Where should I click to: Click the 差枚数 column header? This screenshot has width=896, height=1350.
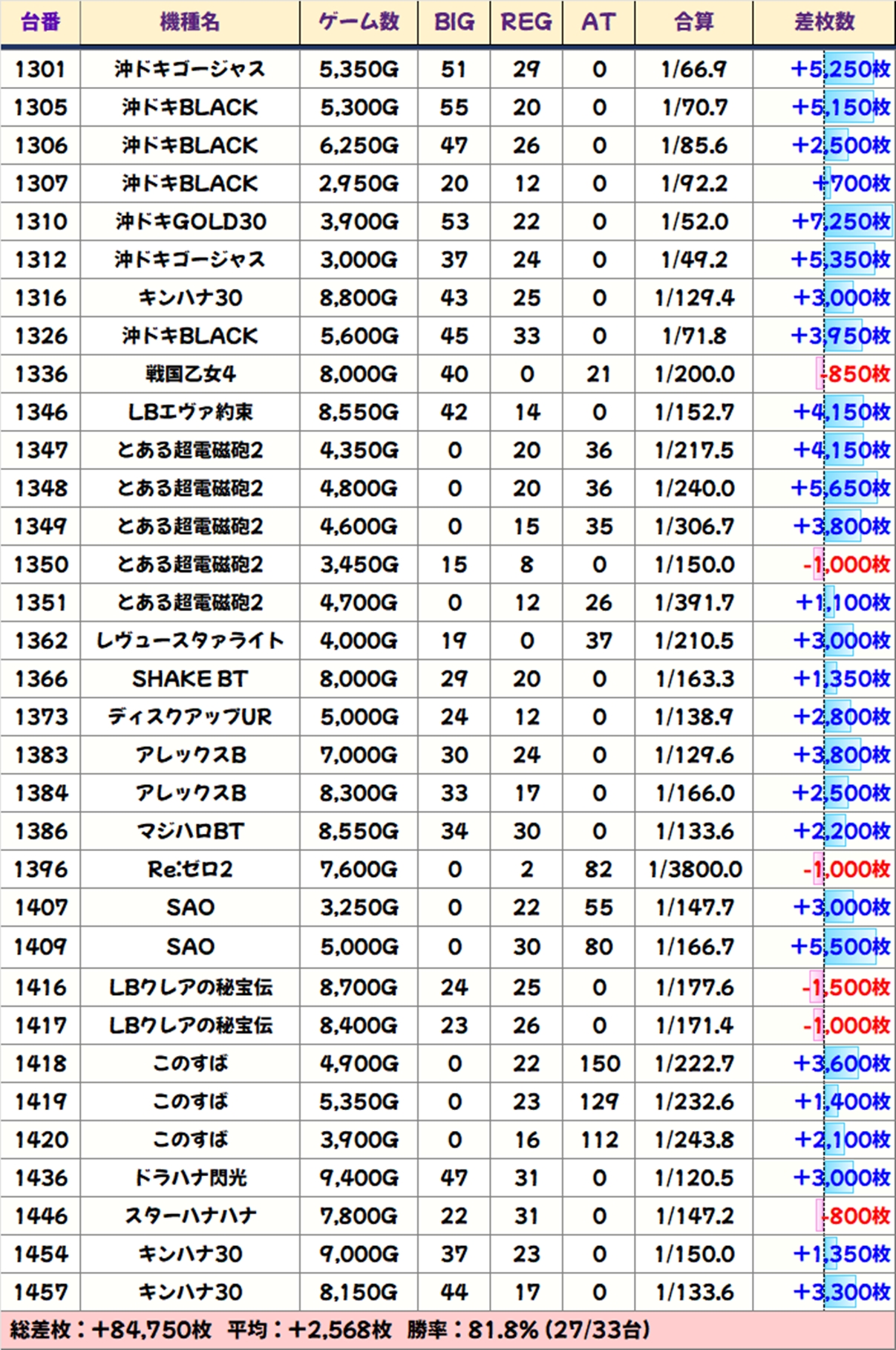[x=824, y=22]
